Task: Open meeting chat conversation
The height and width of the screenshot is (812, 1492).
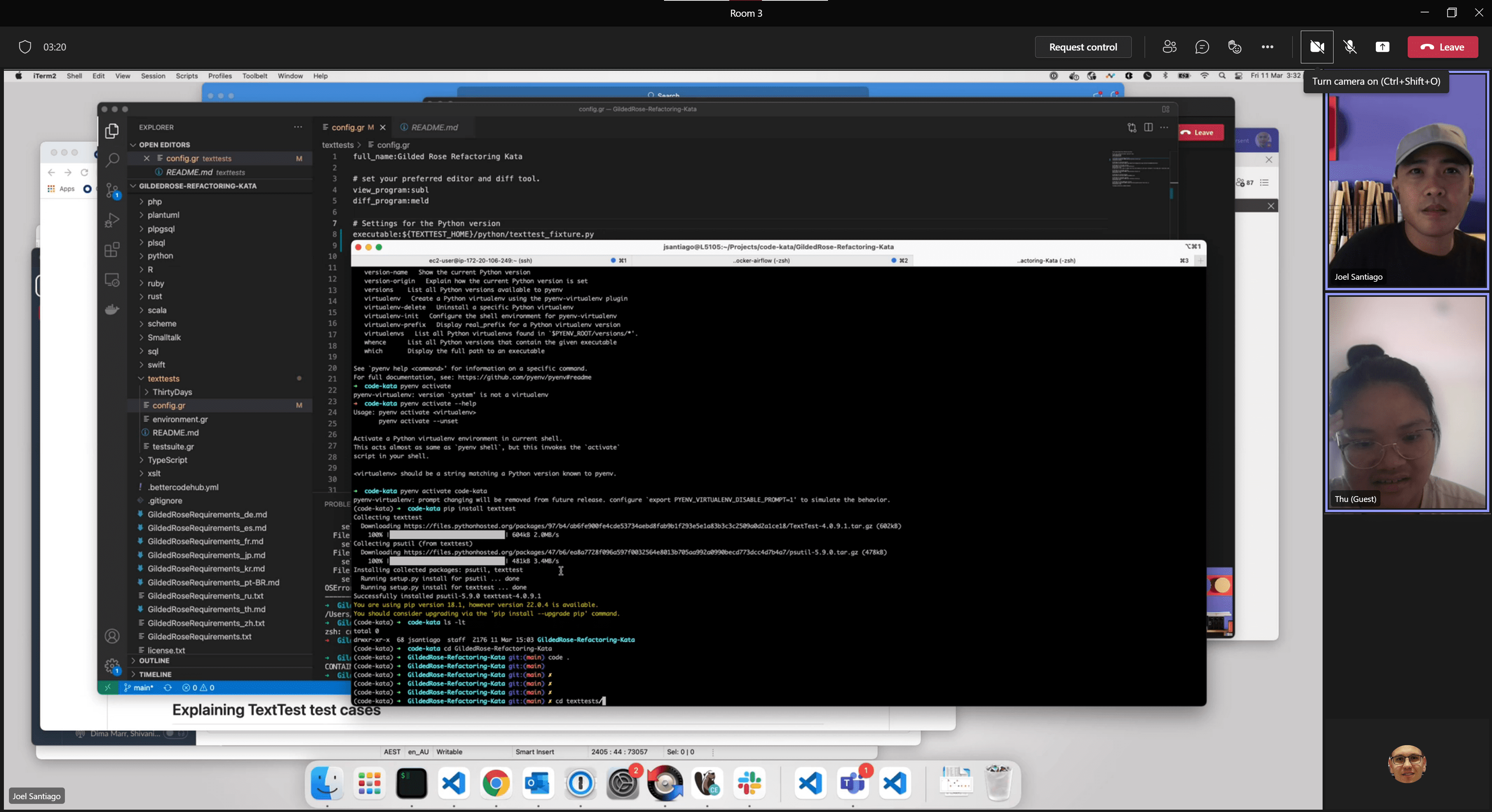Action: (1202, 47)
